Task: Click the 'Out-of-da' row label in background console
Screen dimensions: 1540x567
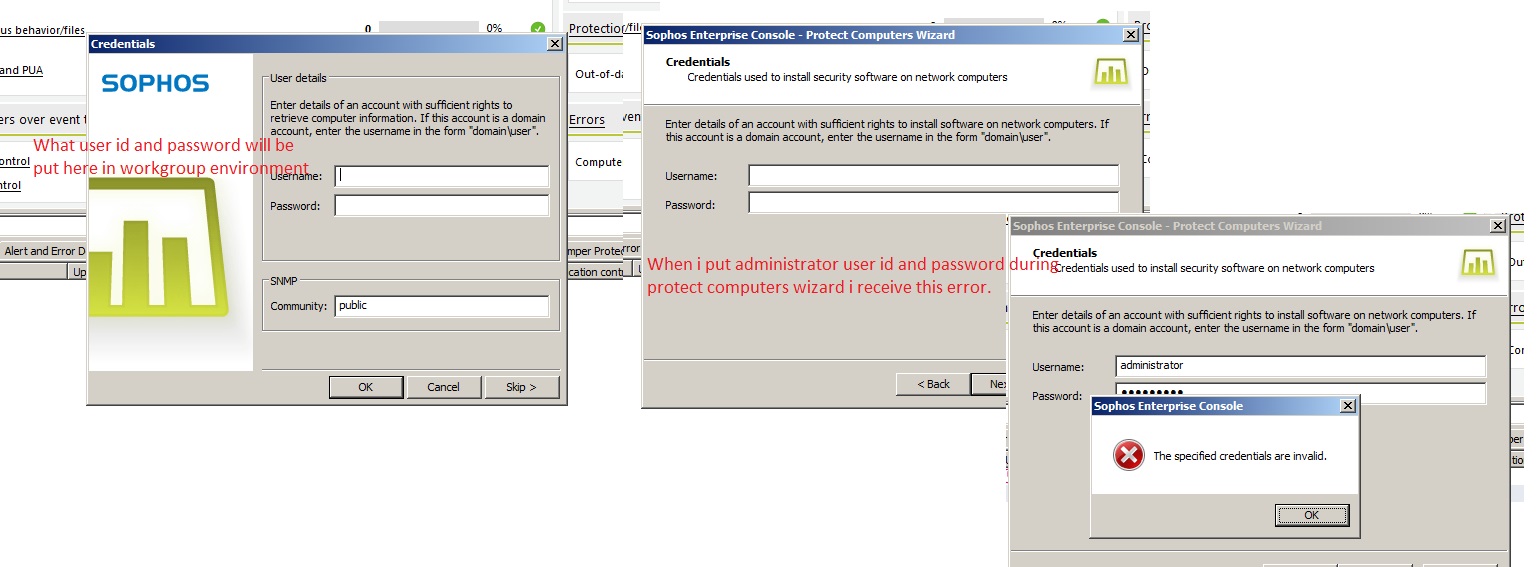Action: tap(599, 74)
